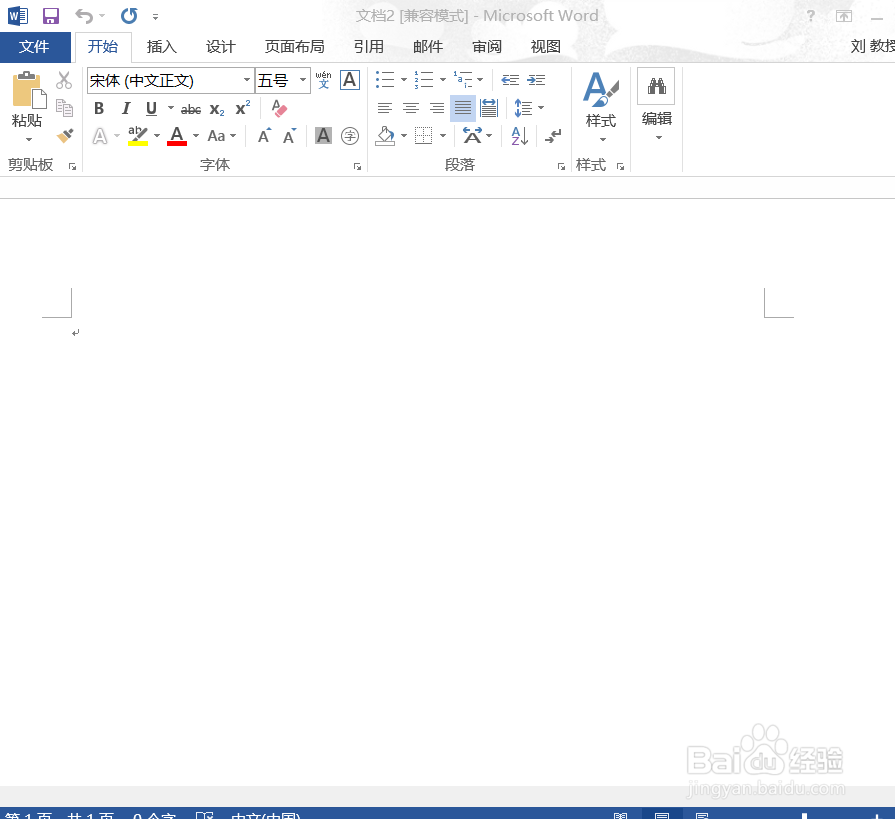This screenshot has width=895, height=819.
Task: Click the borders grid button
Action: [x=424, y=136]
